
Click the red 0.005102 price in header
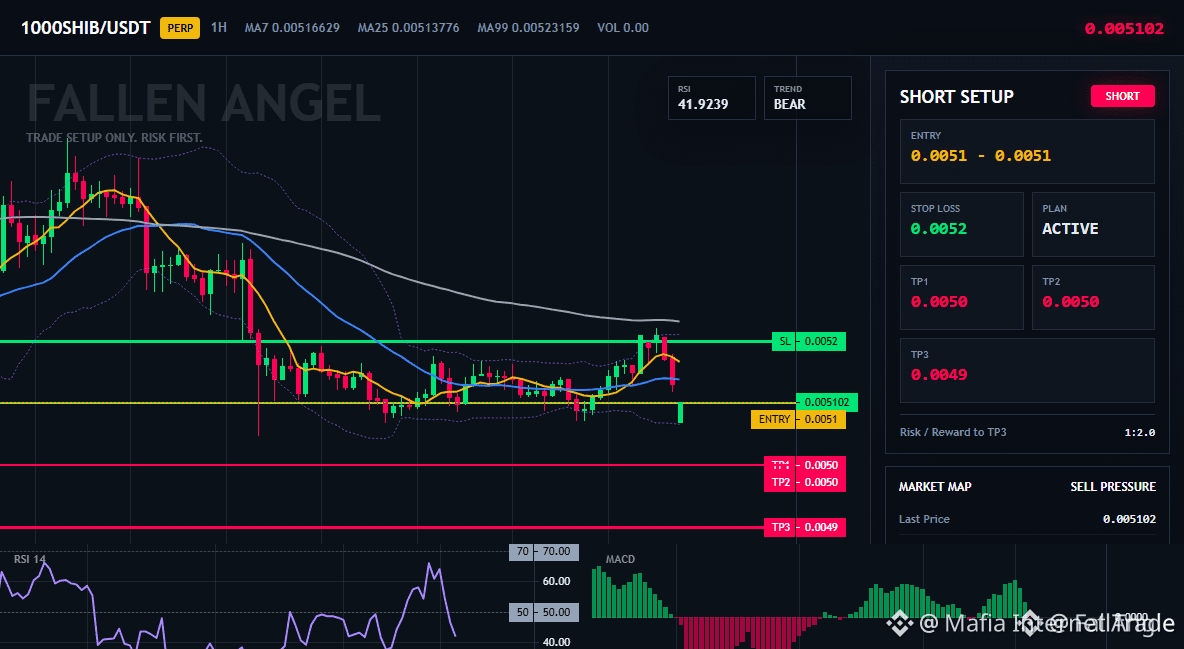click(x=1124, y=29)
